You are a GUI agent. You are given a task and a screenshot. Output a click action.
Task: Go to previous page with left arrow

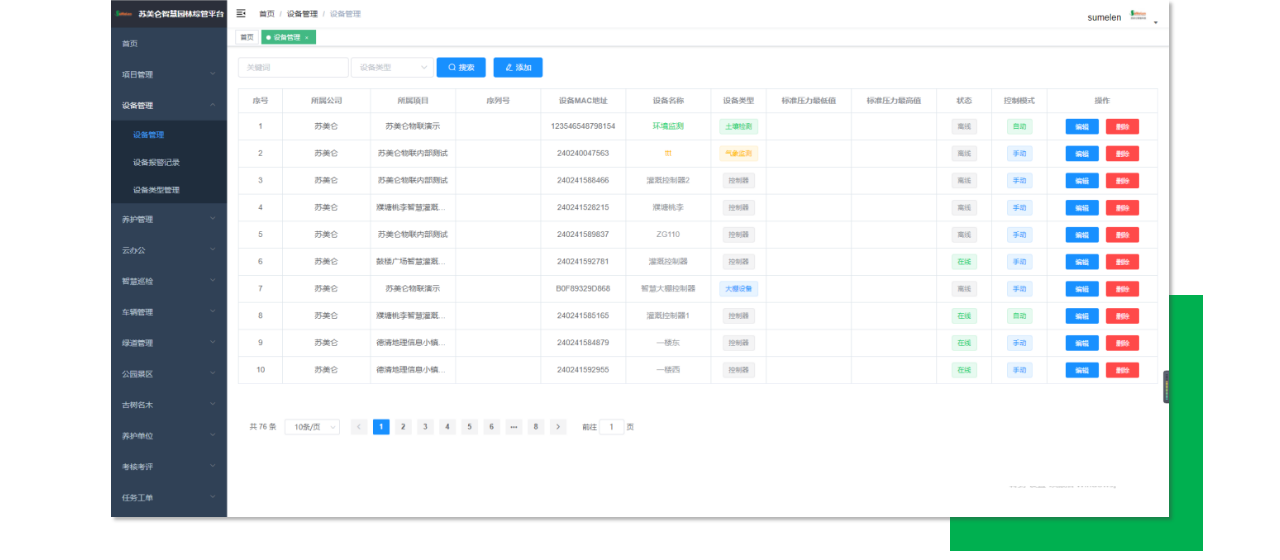359,427
